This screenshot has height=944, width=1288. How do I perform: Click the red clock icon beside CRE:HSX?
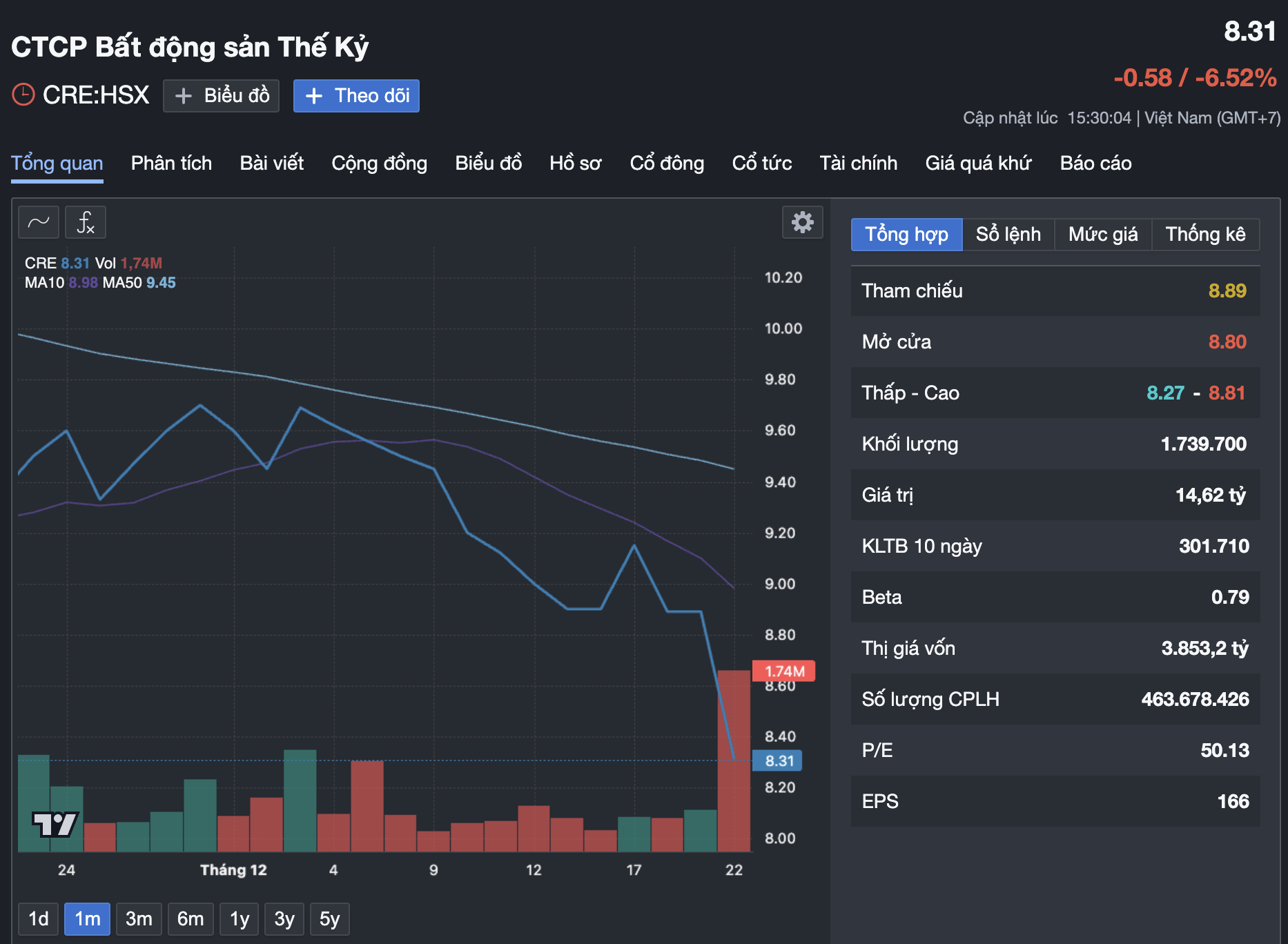(x=23, y=95)
